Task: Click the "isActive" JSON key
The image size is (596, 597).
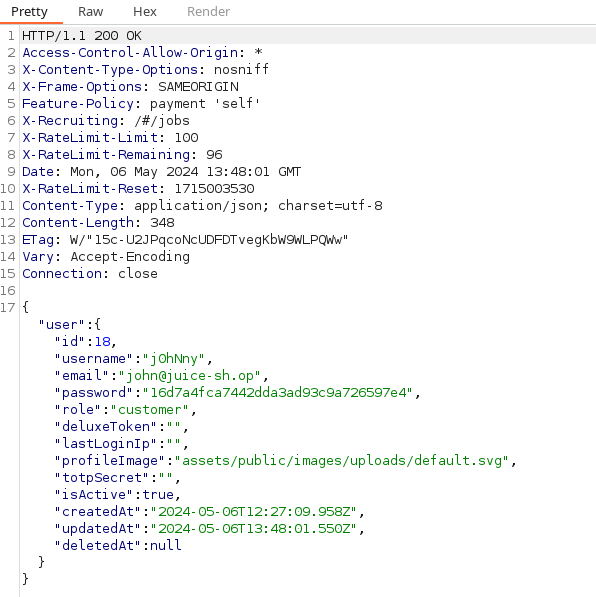Action: tap(93, 495)
